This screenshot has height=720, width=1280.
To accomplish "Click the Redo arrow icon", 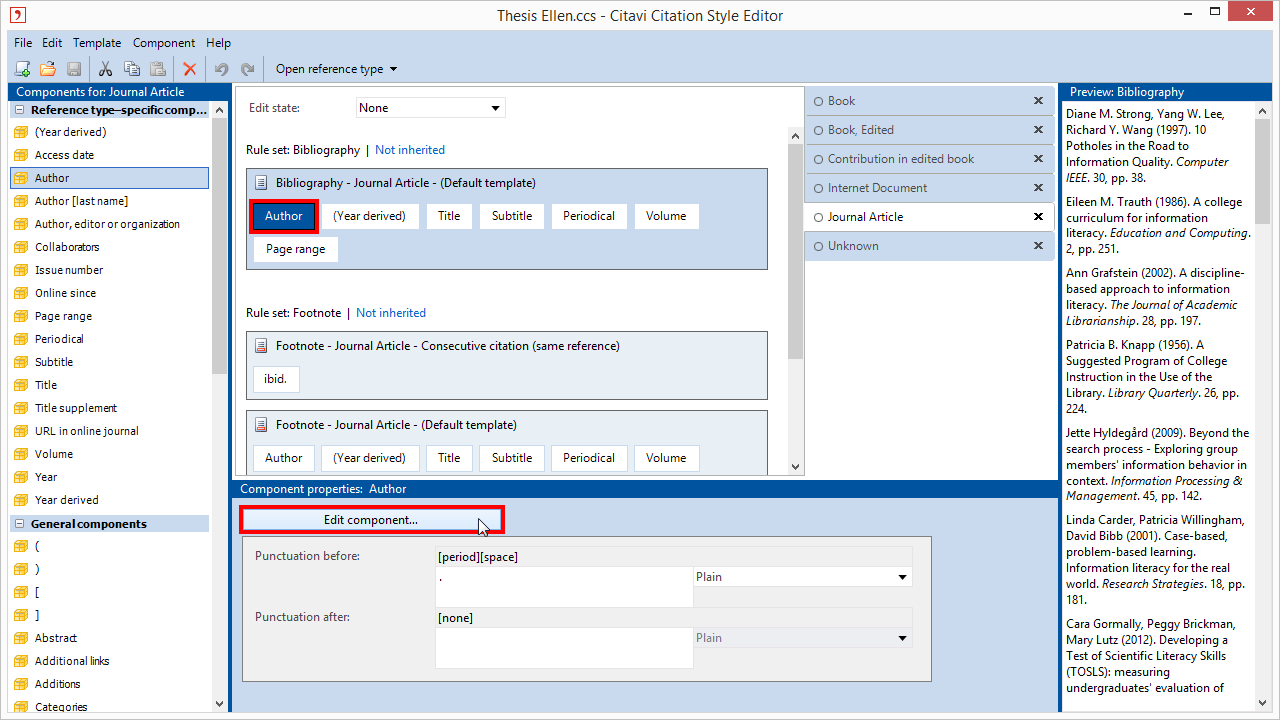I will click(x=247, y=69).
